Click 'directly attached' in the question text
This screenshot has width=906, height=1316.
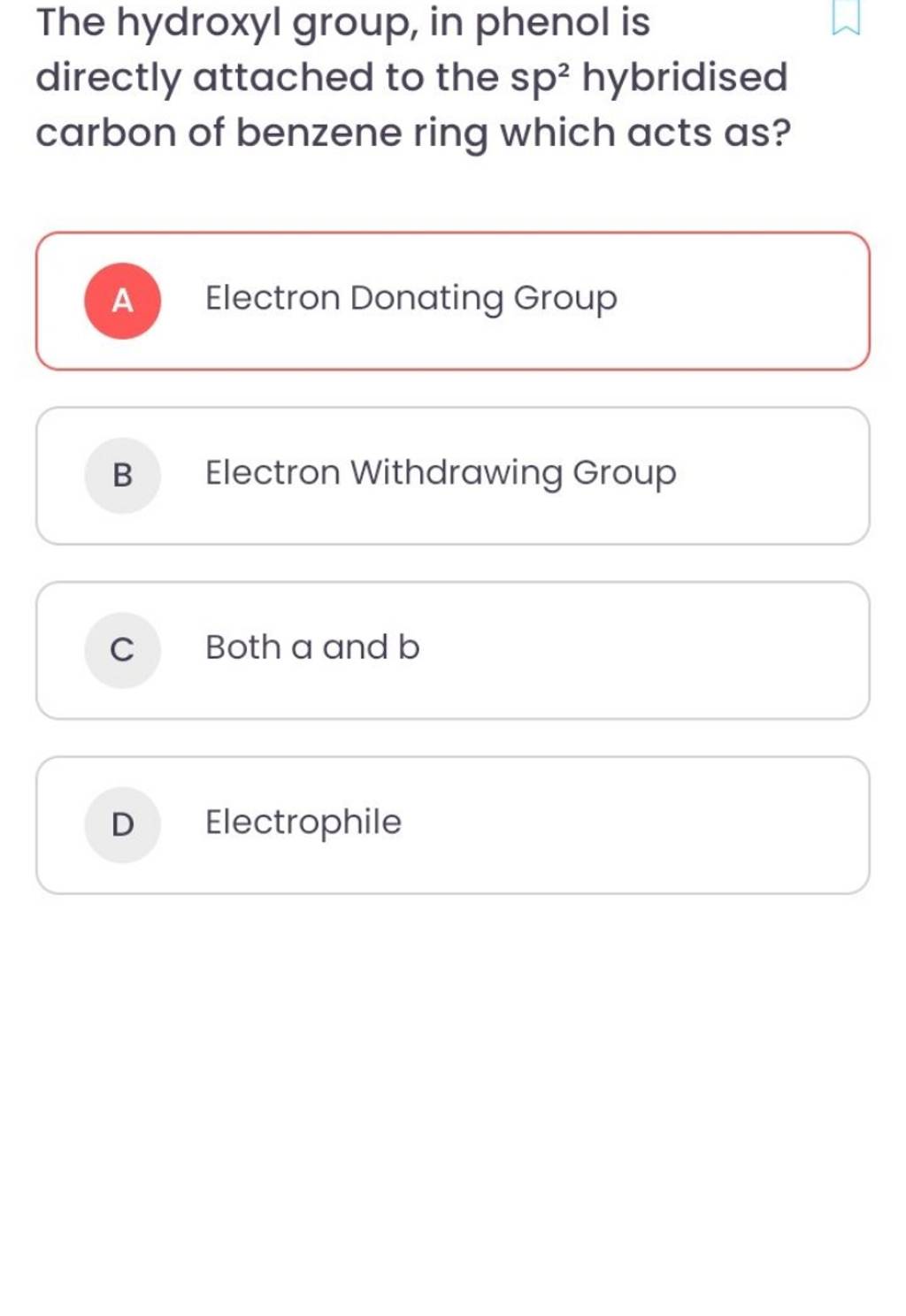pyautogui.click(x=204, y=78)
